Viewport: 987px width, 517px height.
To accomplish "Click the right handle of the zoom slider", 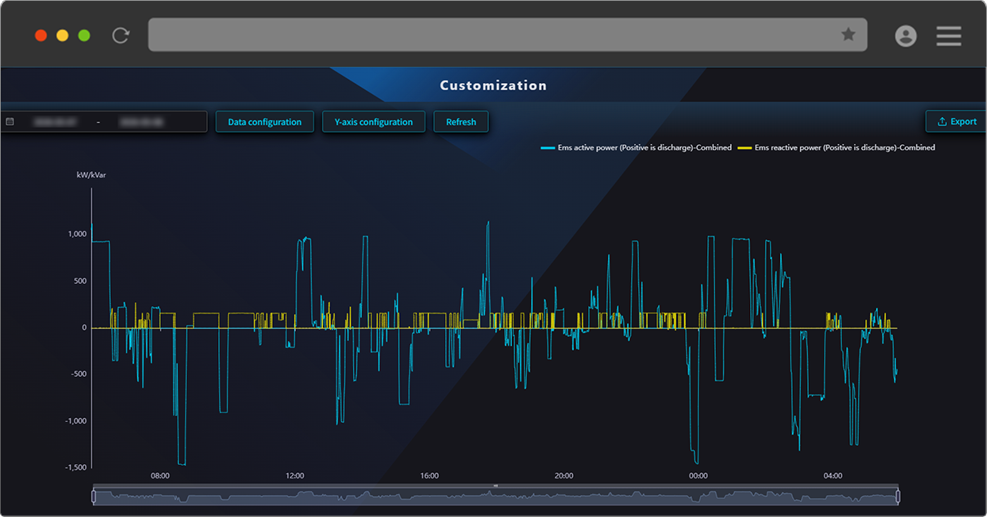I will click(x=898, y=496).
